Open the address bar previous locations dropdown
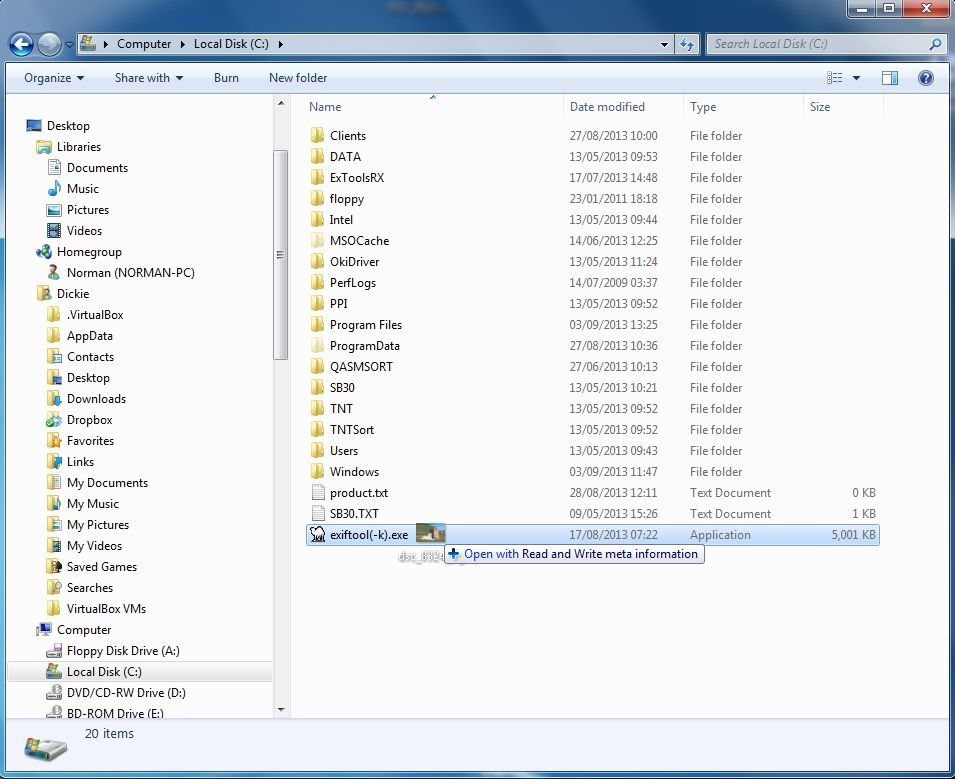Viewport: 955px width, 779px height. click(x=664, y=44)
